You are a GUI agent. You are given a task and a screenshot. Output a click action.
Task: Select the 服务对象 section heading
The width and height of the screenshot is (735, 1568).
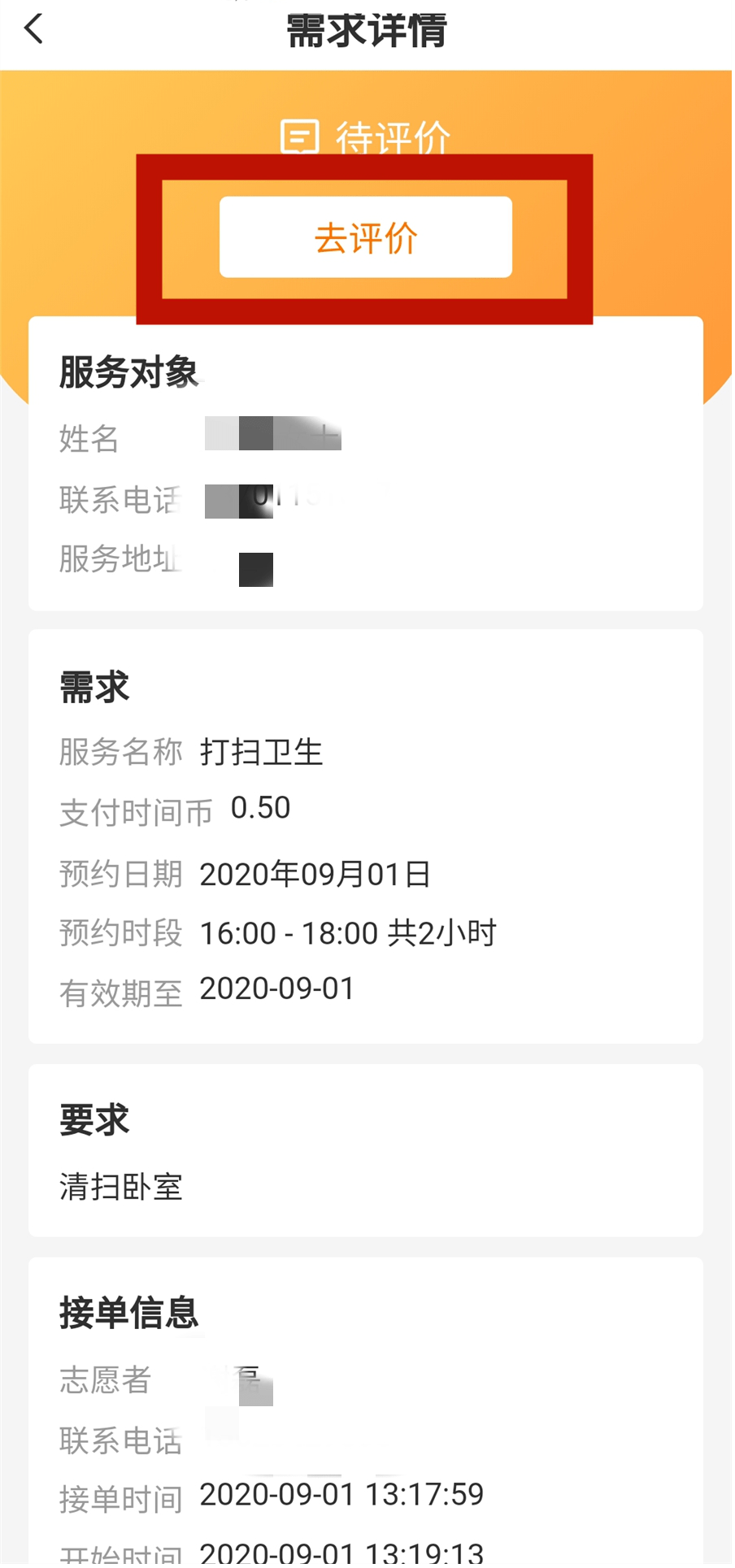(x=128, y=372)
